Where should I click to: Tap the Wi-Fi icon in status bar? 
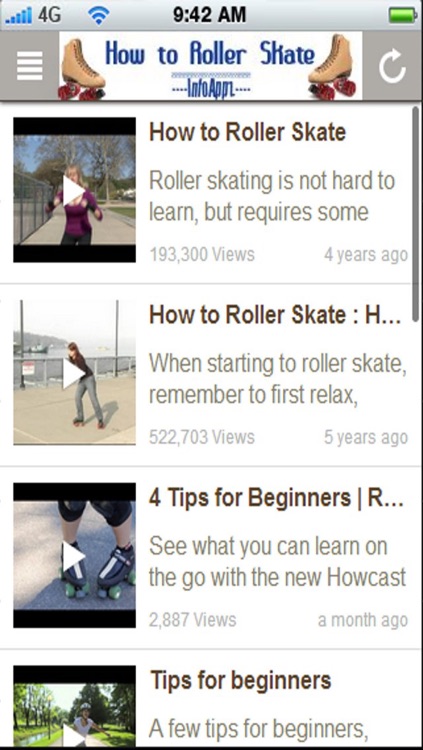pyautogui.click(x=98, y=16)
